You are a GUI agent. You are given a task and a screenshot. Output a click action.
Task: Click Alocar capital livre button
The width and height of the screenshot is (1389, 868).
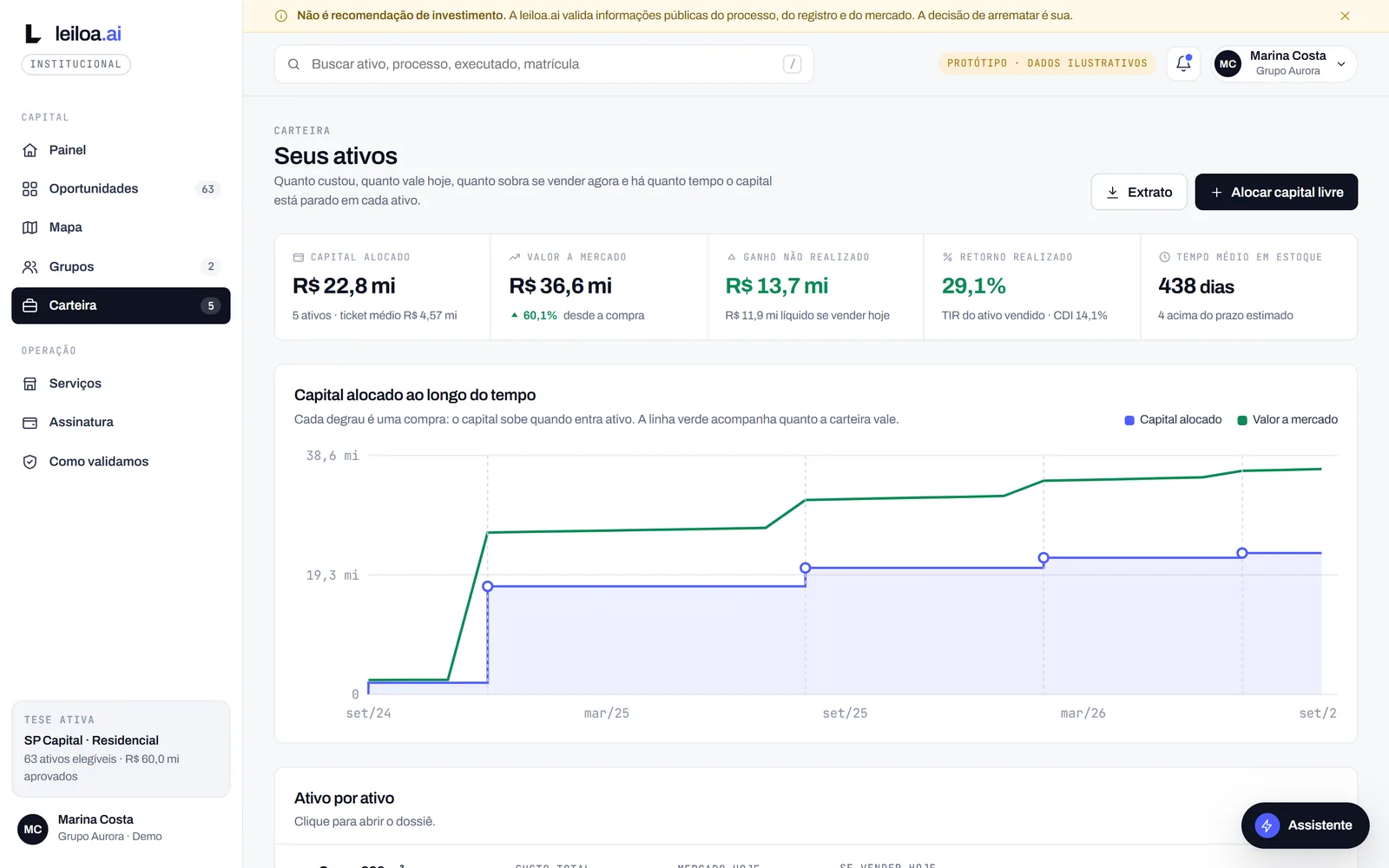(x=1276, y=192)
